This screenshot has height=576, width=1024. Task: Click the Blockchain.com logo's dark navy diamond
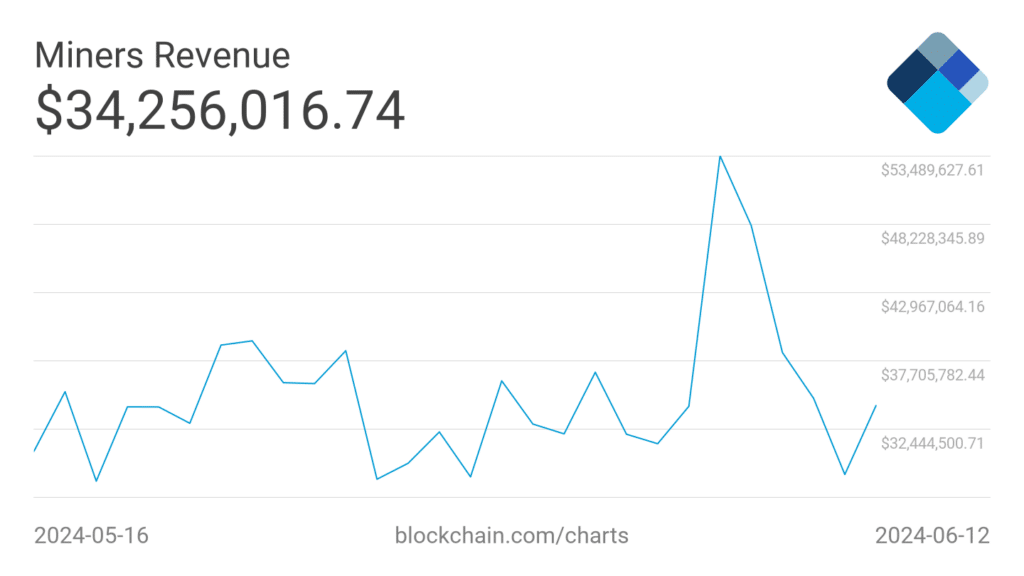[x=910, y=78]
